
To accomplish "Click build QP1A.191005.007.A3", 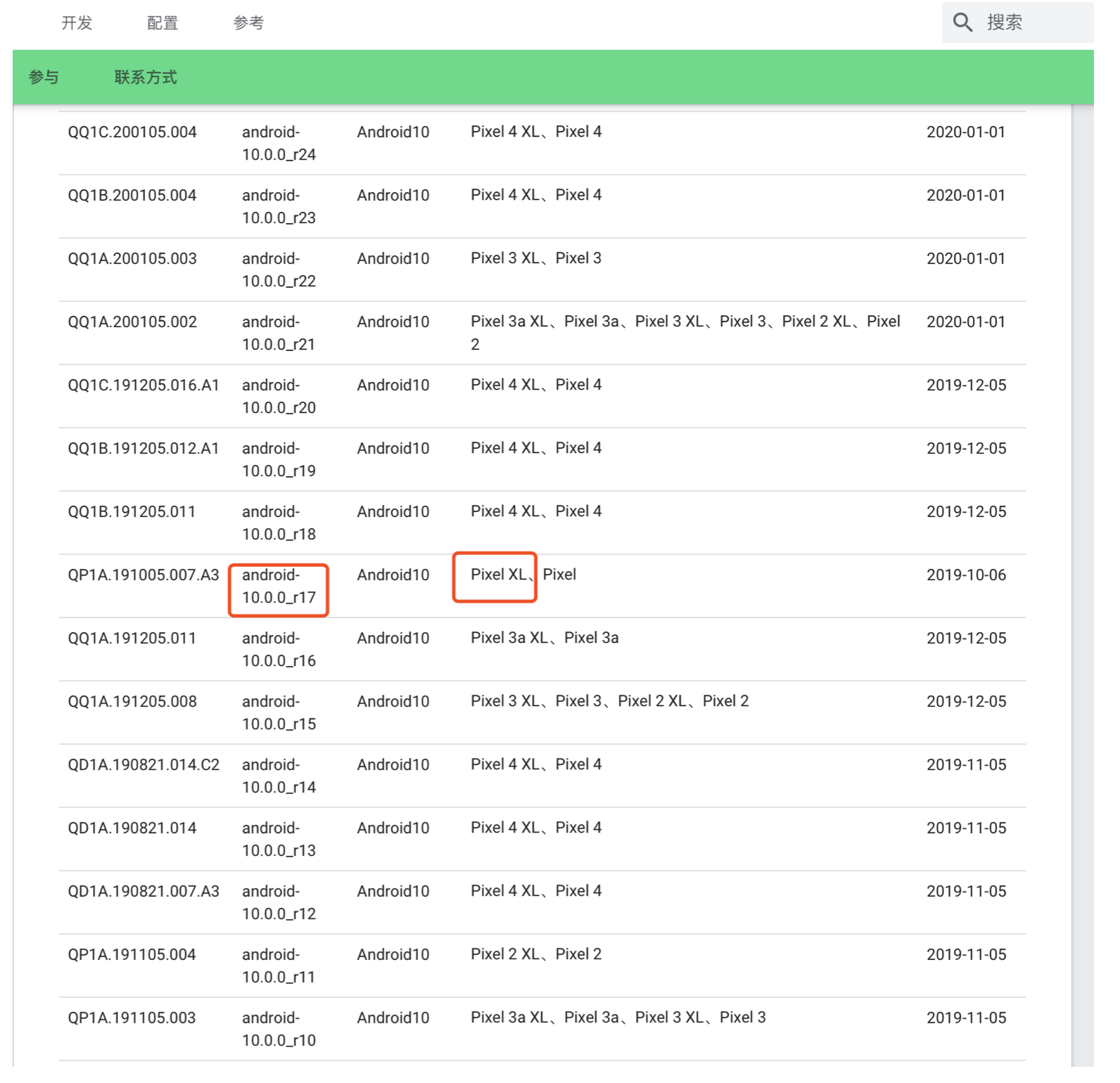I will [x=144, y=575].
